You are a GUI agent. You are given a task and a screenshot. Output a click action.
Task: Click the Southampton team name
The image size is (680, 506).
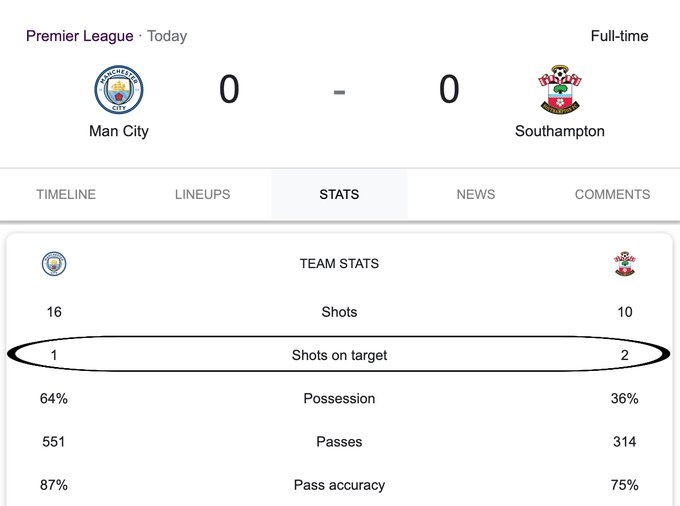click(559, 131)
